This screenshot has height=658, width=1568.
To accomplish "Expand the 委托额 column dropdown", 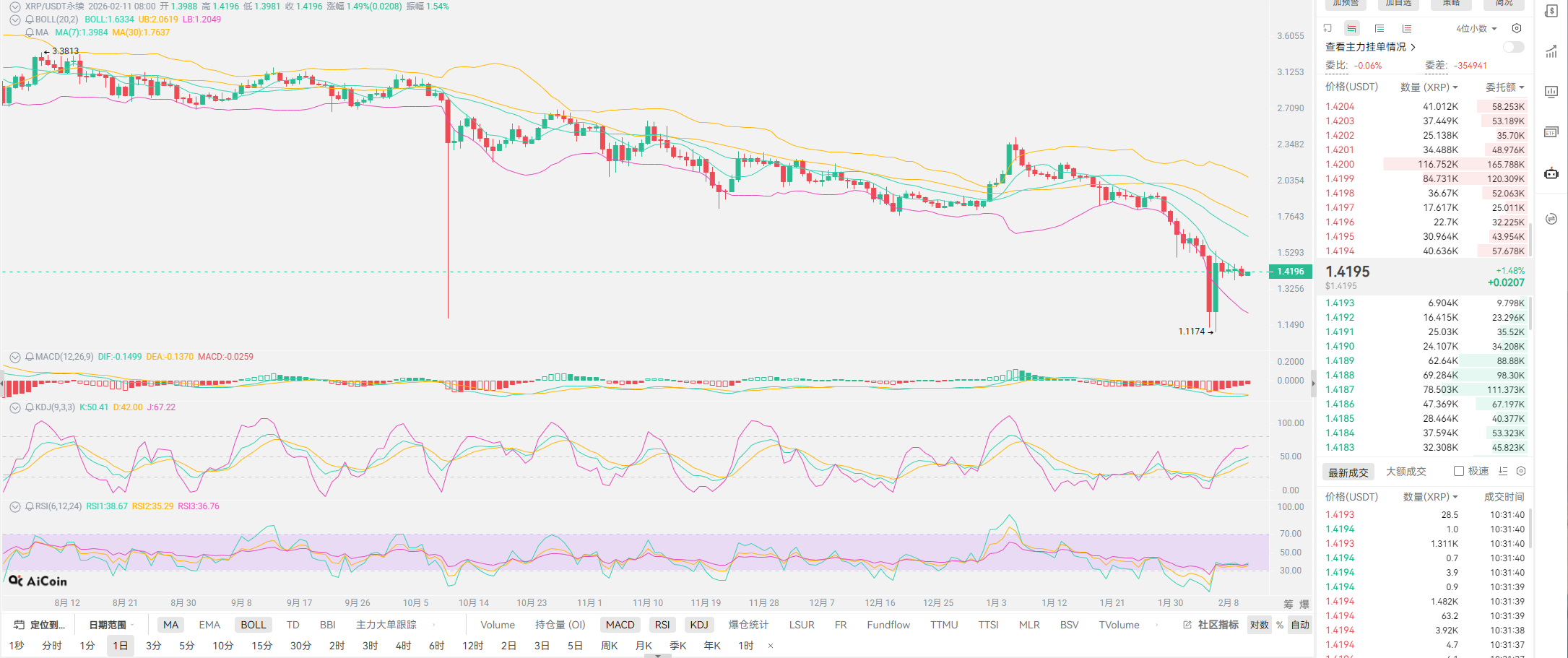I will tap(1504, 87).
